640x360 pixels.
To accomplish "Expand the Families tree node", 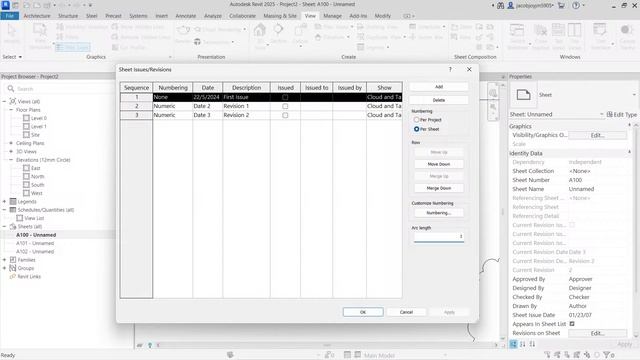I will 4,260.
